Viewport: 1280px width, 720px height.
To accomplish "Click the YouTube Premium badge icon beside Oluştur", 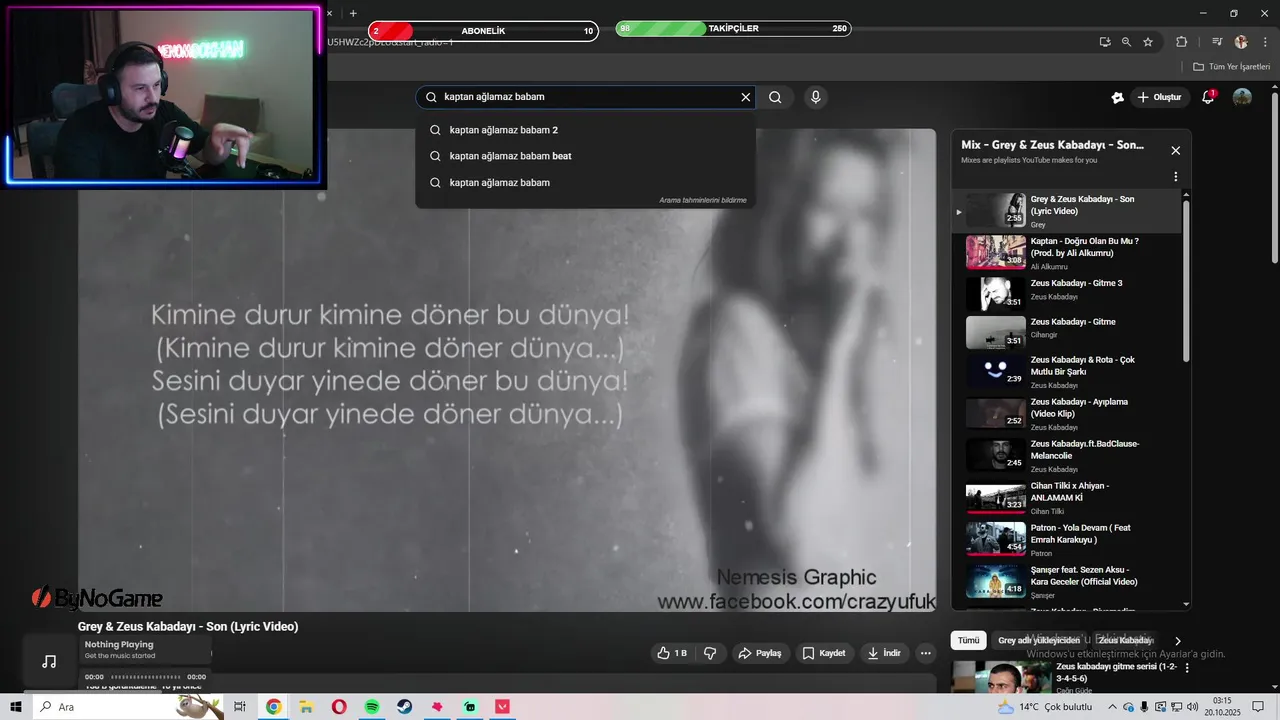I will point(1117,97).
